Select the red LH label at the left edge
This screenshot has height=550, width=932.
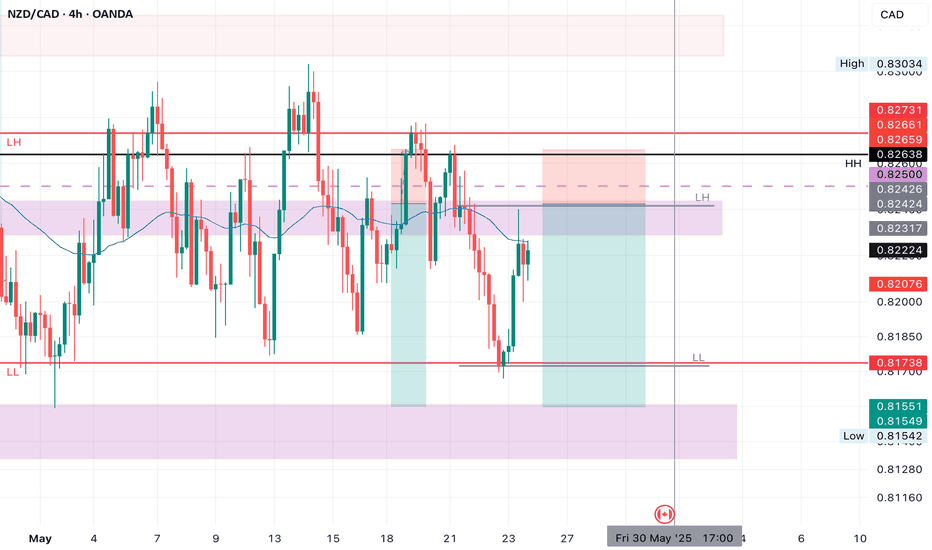pos(14,143)
